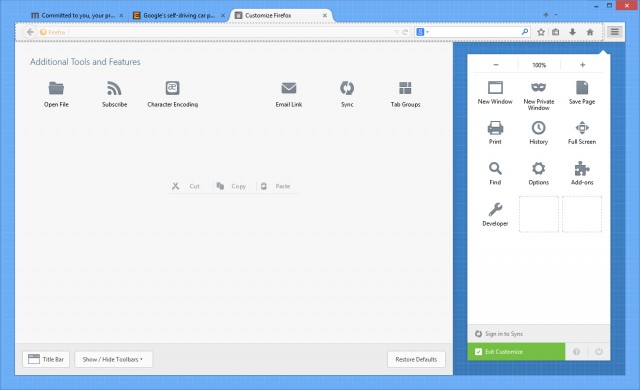Expand the URL bar history dropdown arrow

click(x=396, y=32)
